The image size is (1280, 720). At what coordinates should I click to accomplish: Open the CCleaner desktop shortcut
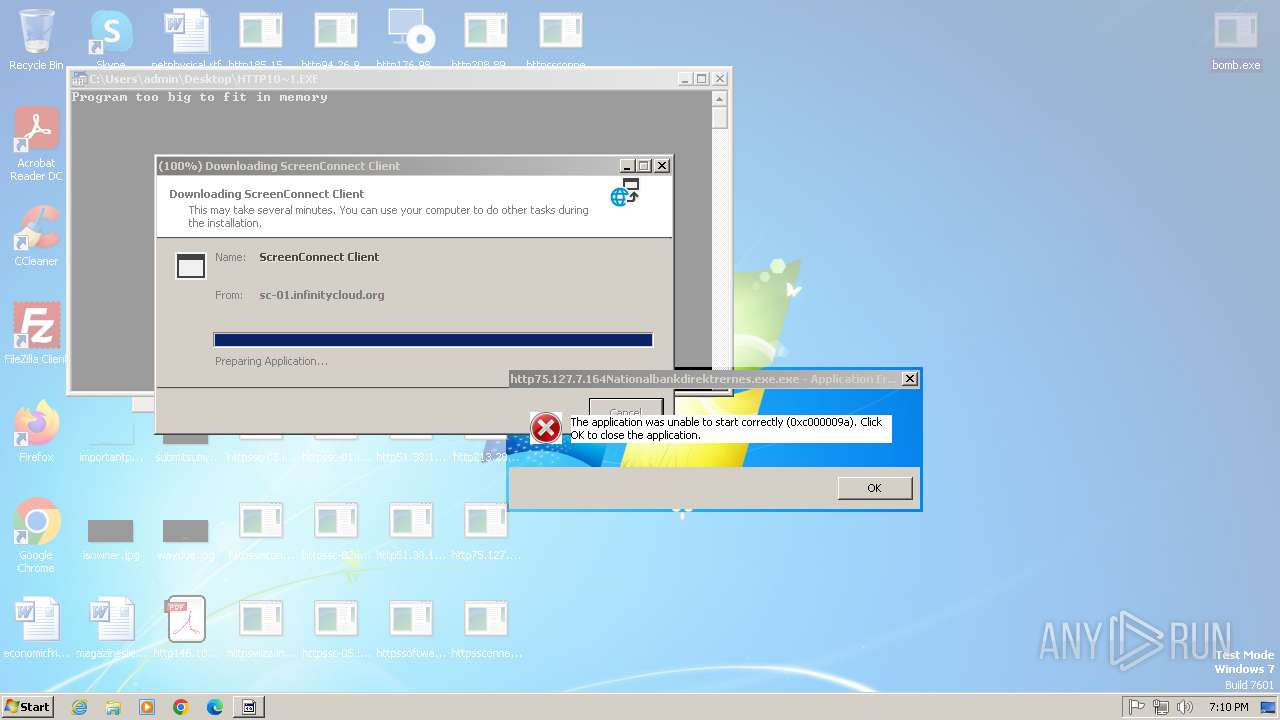point(37,234)
